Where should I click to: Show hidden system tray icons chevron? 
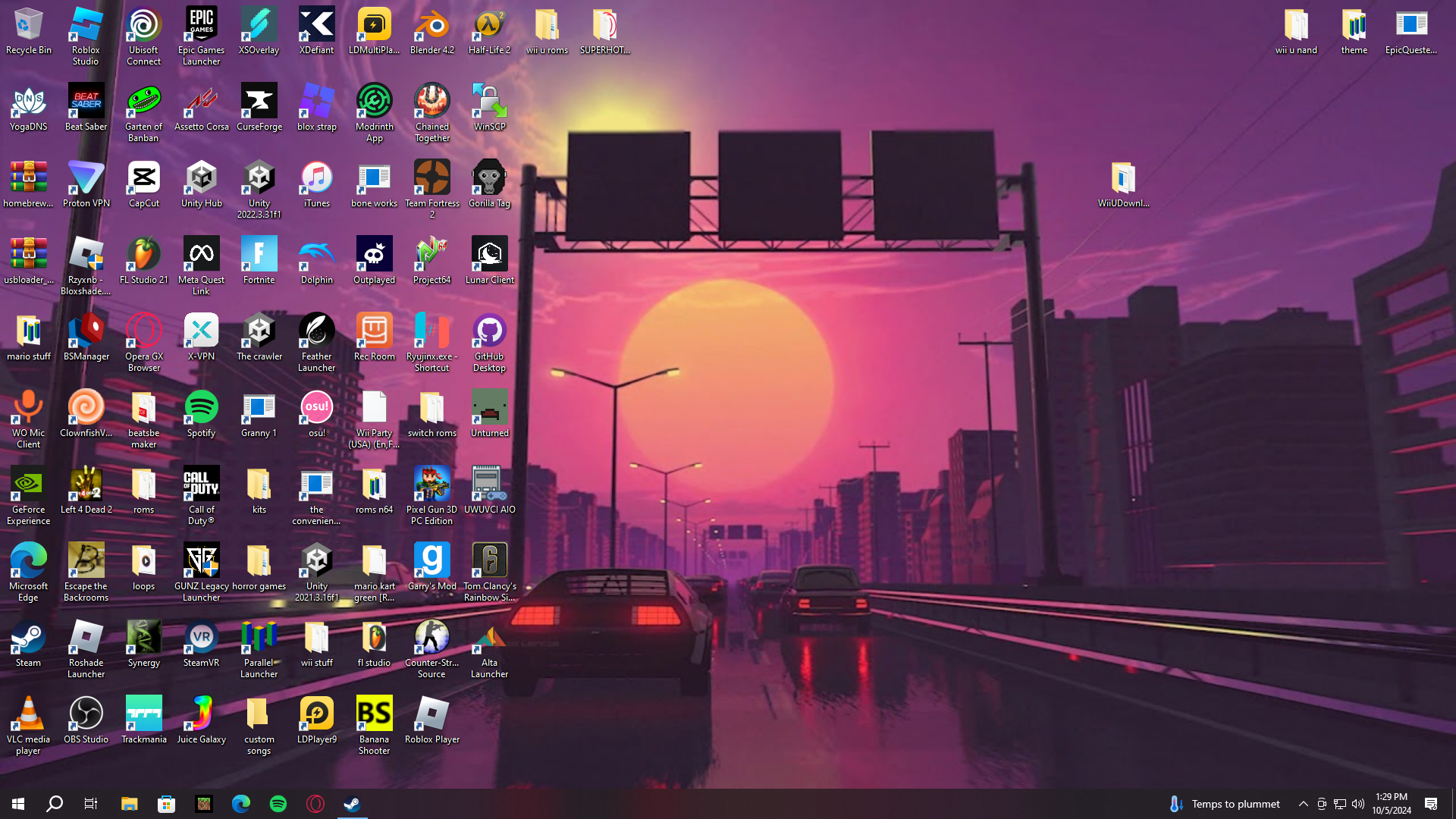1303,804
